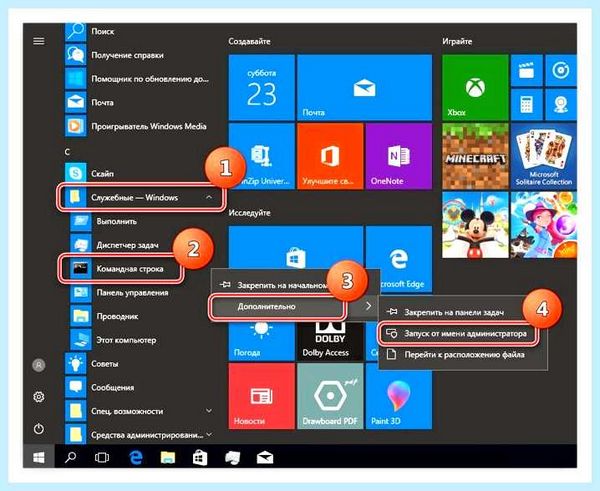
Task: Open Получение справки in the app list
Action: (x=138, y=55)
